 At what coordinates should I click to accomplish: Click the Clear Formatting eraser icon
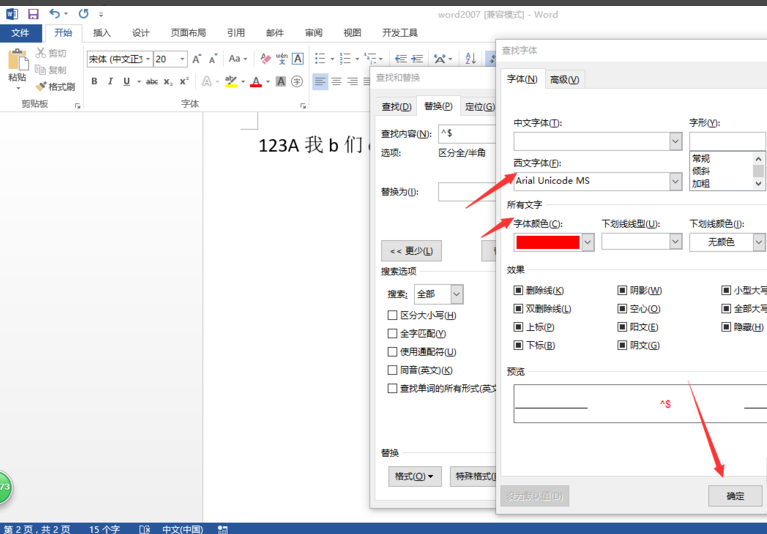(x=266, y=59)
